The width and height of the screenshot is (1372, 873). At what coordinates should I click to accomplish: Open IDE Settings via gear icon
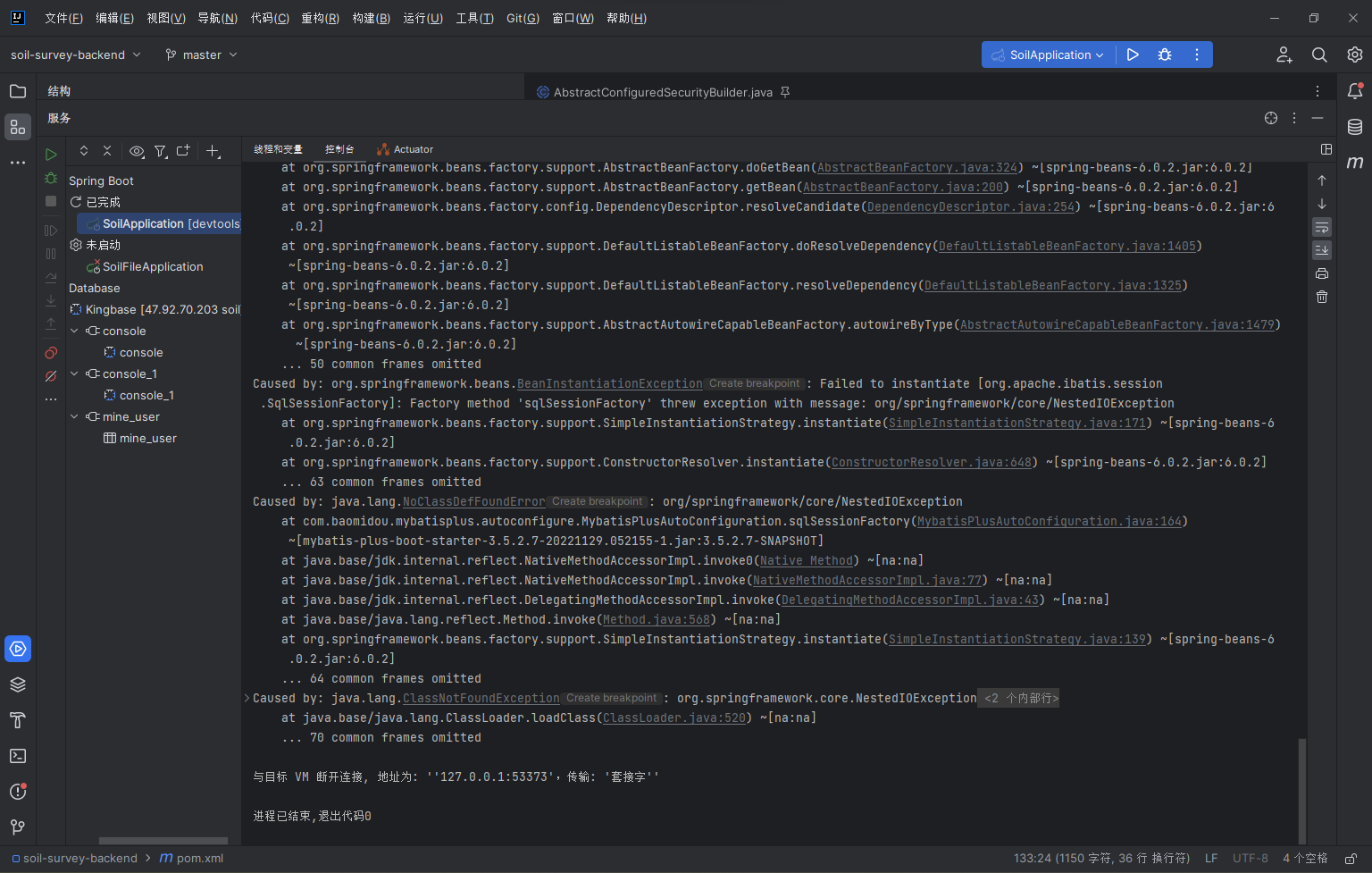1354,55
